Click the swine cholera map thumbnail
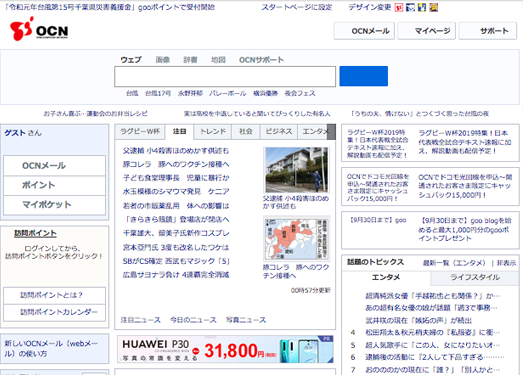Image resolution: width=523 pixels, height=375 pixels. coord(297,239)
